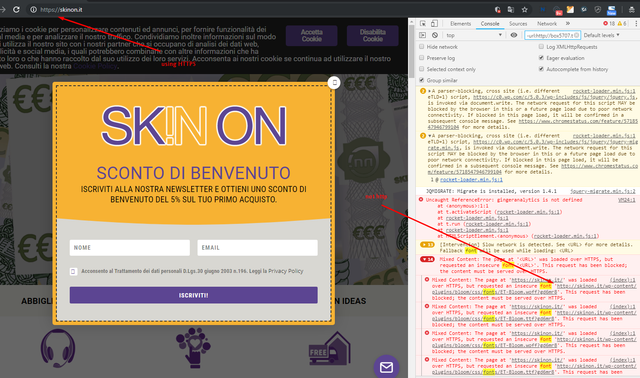Screen dimensions: 640x378
Task: Click the console filter input field
Action: coord(549,35)
